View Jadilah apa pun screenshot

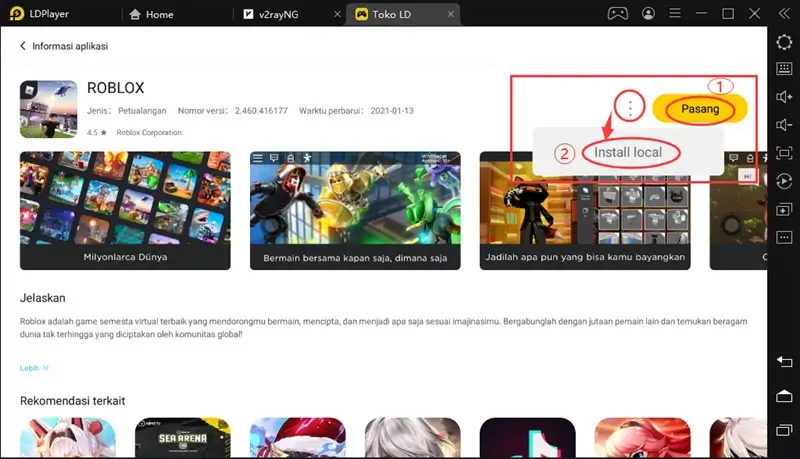pyautogui.click(x=585, y=210)
